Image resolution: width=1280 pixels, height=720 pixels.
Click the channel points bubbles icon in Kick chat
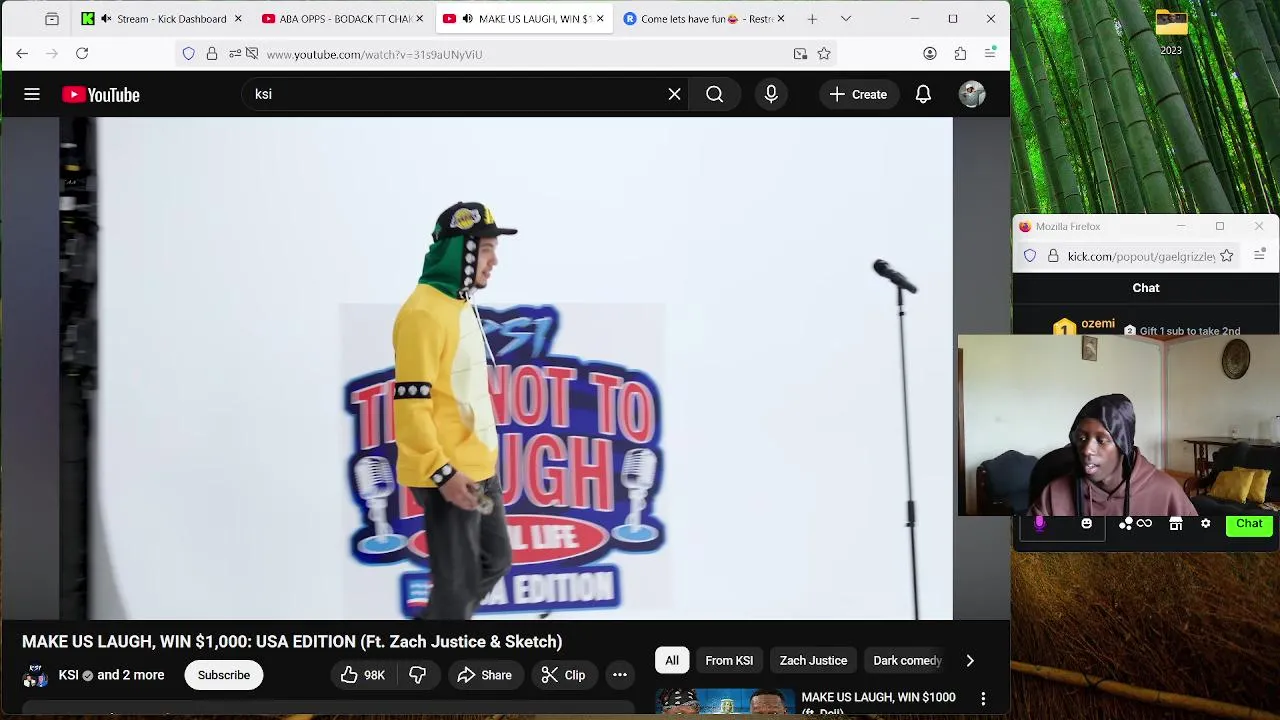coord(1126,524)
